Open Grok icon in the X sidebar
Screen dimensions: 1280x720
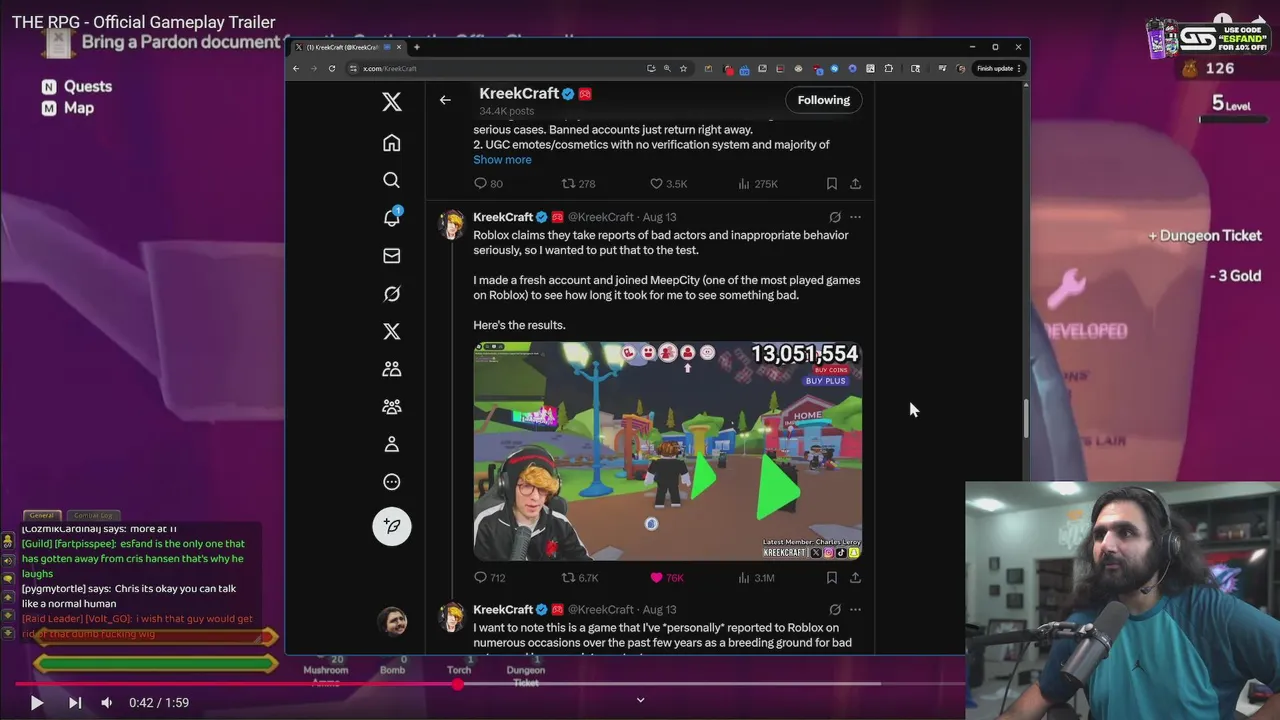coord(392,294)
